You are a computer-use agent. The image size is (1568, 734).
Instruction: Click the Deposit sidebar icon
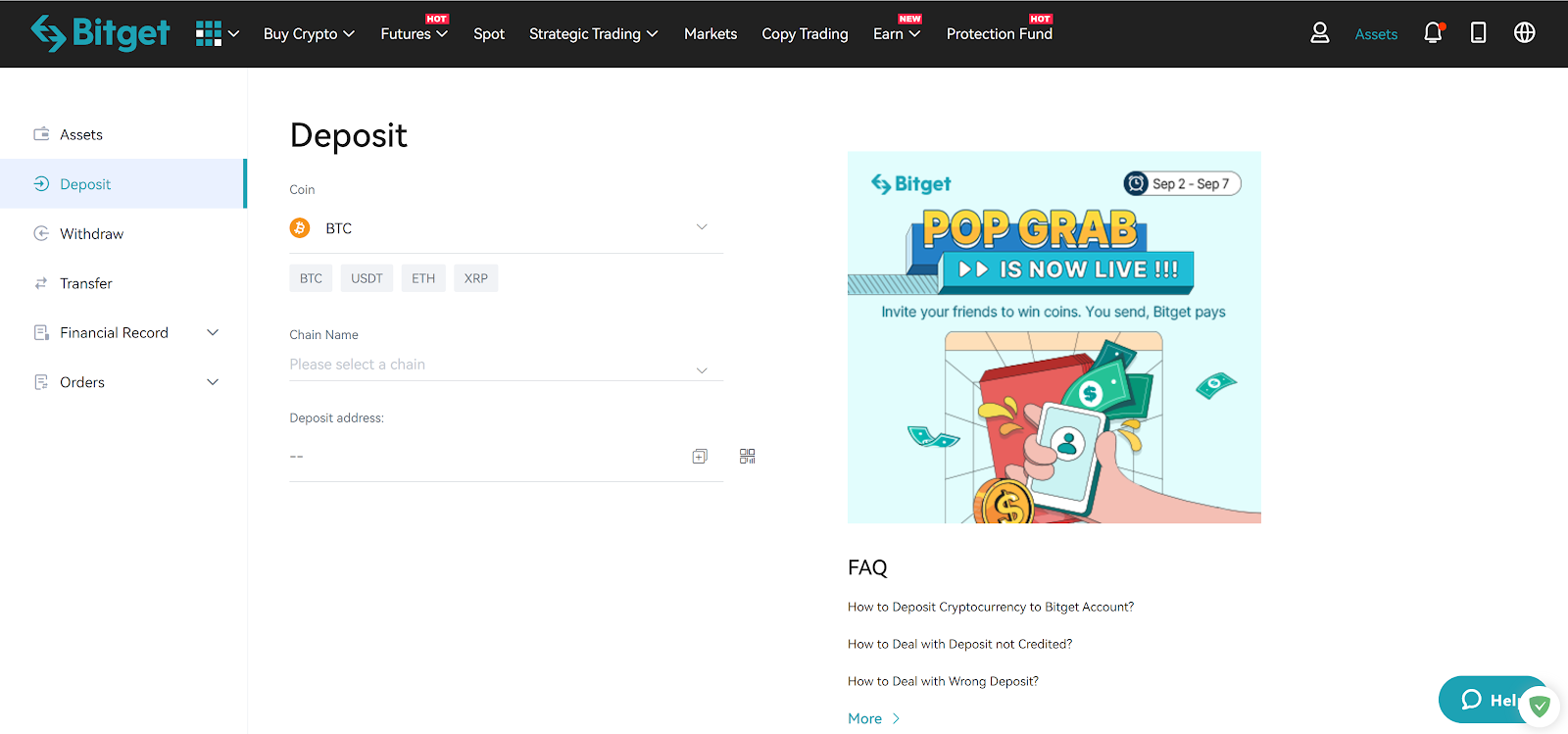41,183
